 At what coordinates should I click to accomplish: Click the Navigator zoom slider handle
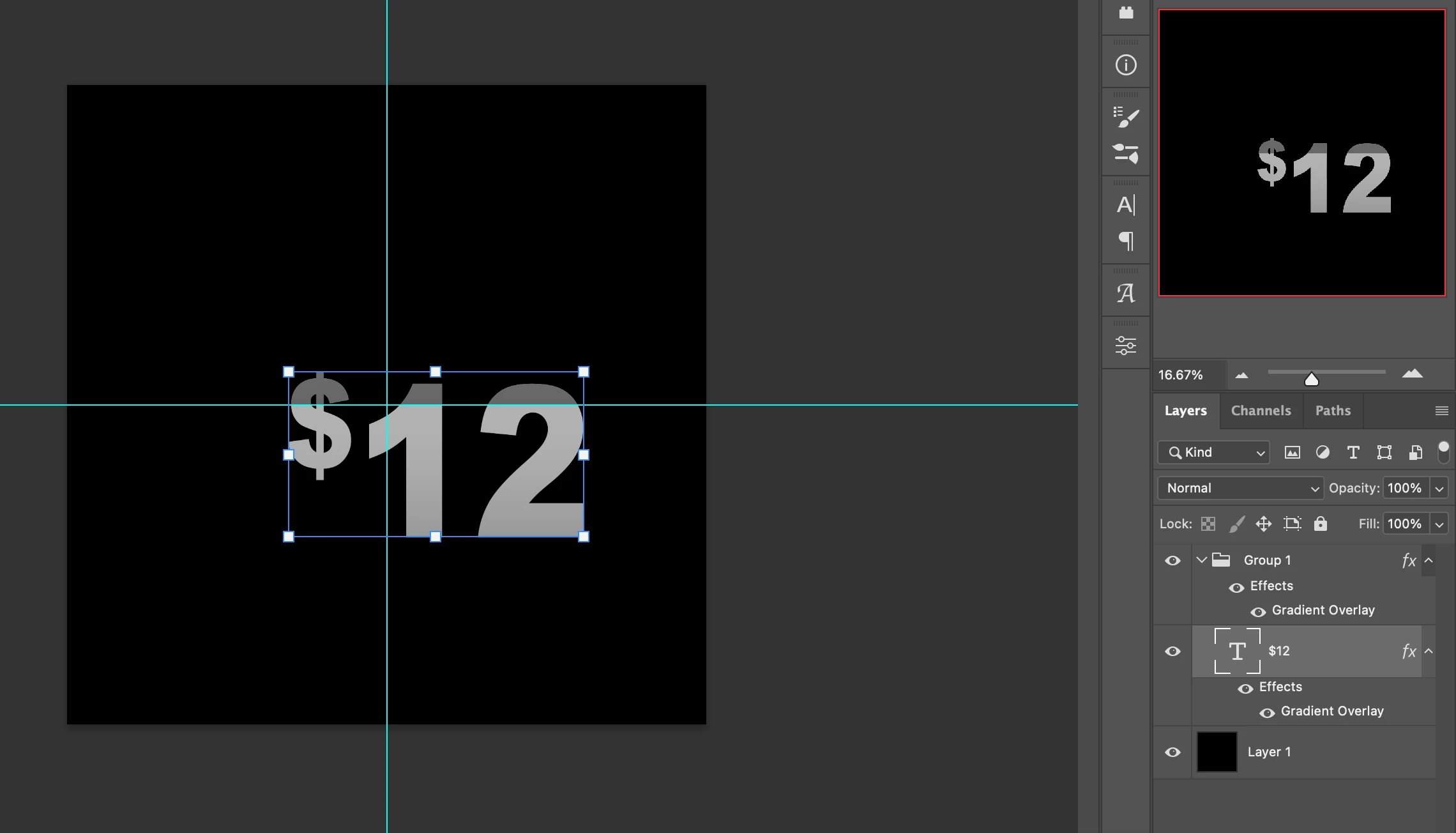click(1312, 379)
